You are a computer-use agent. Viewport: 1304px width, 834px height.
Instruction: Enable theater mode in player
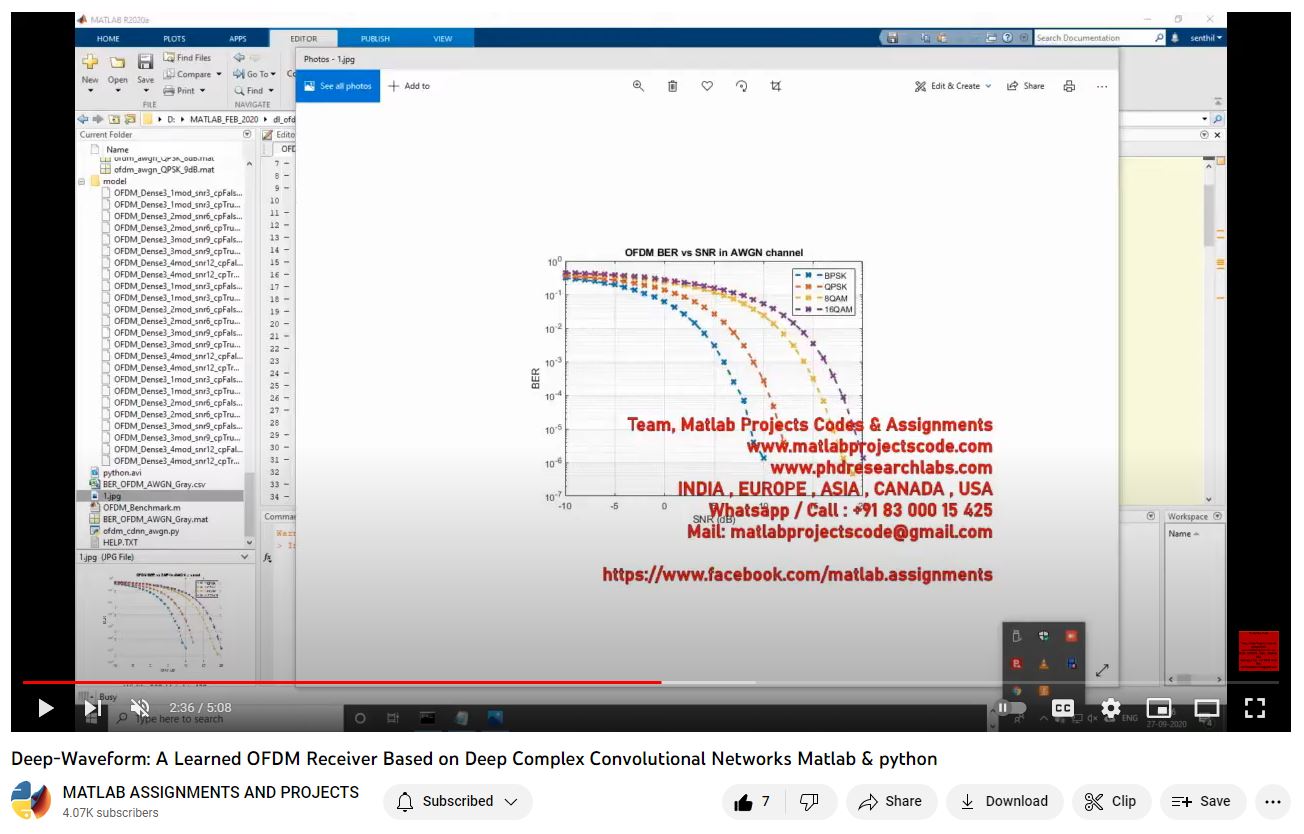[x=1207, y=708]
